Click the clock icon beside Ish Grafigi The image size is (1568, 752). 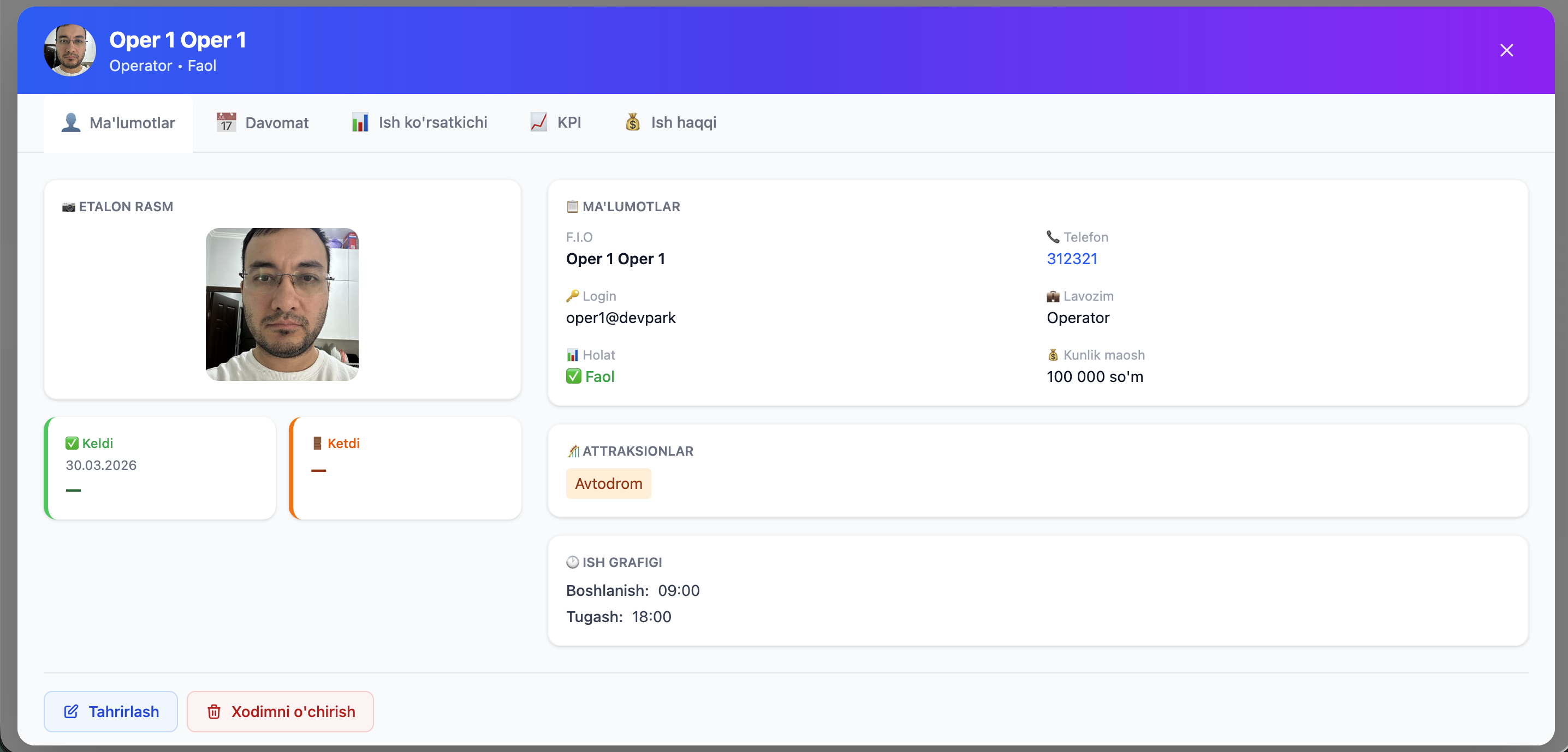coord(572,562)
